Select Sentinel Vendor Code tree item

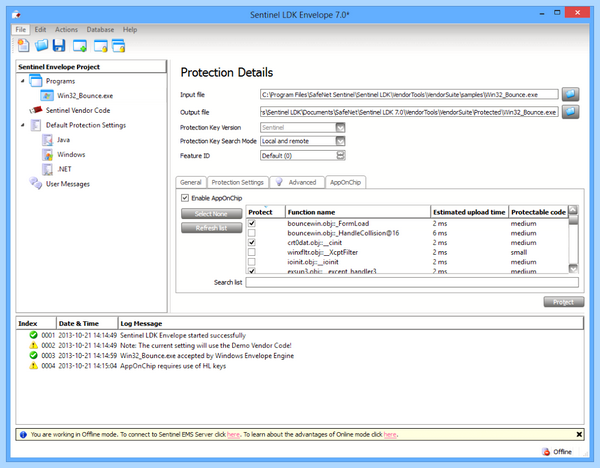pyautogui.click(x=78, y=110)
